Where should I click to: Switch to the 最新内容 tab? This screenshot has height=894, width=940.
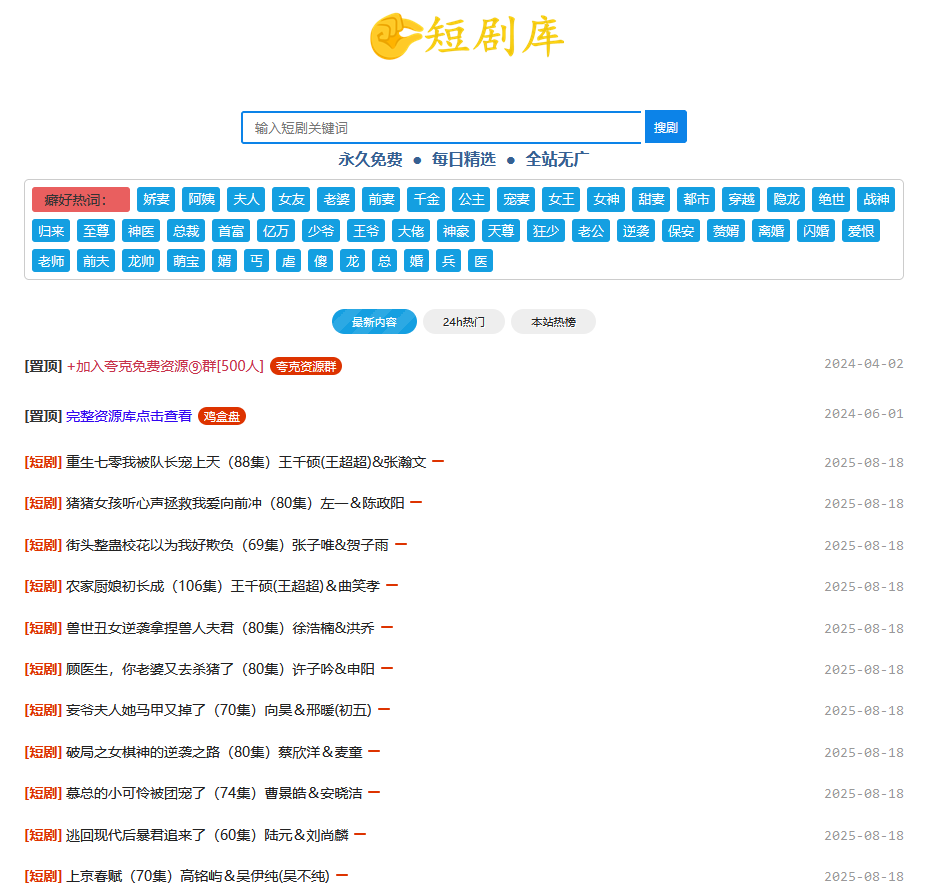(374, 322)
